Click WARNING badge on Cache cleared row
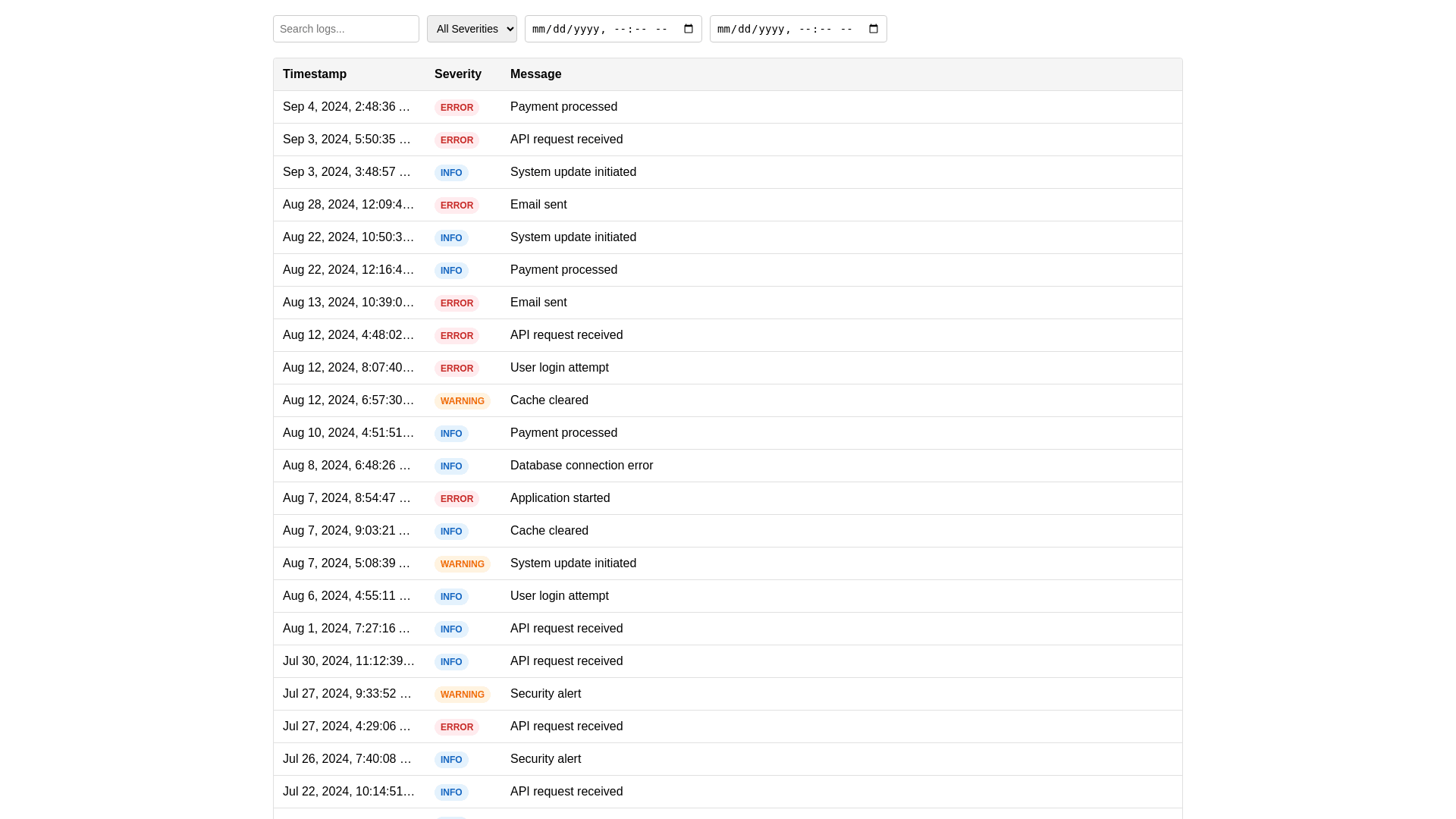The width and height of the screenshot is (1456, 819). point(462,401)
